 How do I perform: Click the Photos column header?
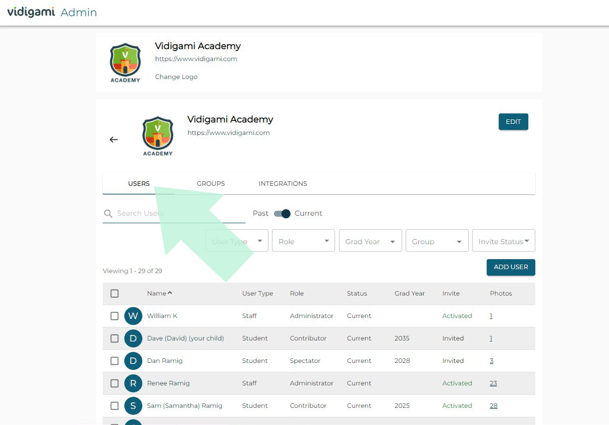pyautogui.click(x=501, y=293)
